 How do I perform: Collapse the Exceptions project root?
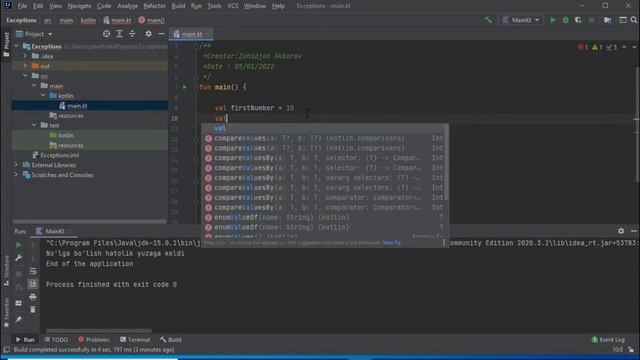17,46
